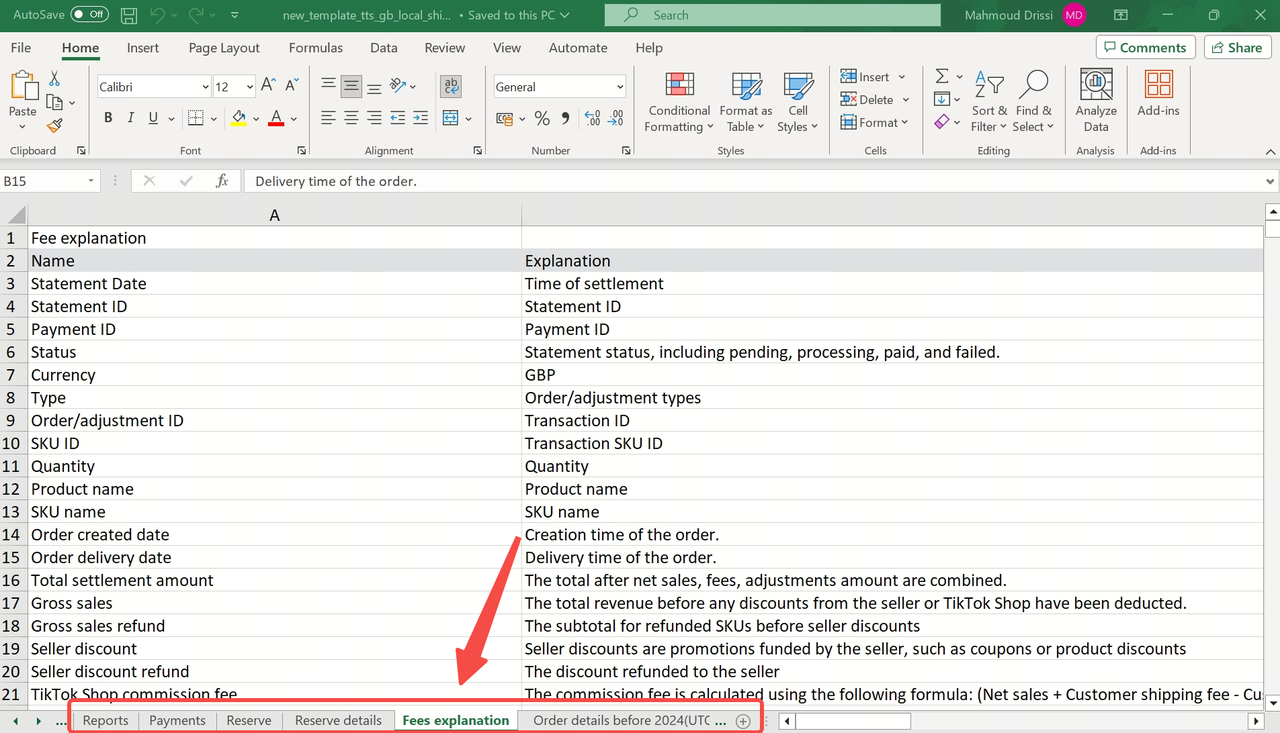Decrease the cell indent
The height and width of the screenshot is (733, 1280).
(398, 118)
